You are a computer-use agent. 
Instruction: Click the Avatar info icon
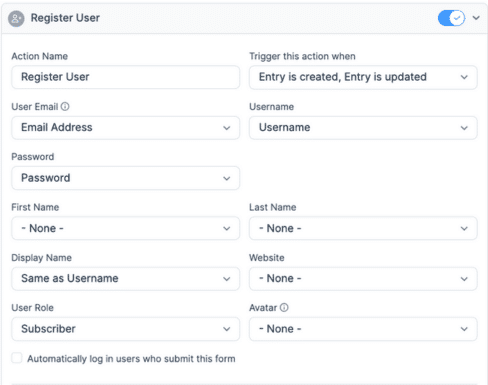(x=284, y=307)
